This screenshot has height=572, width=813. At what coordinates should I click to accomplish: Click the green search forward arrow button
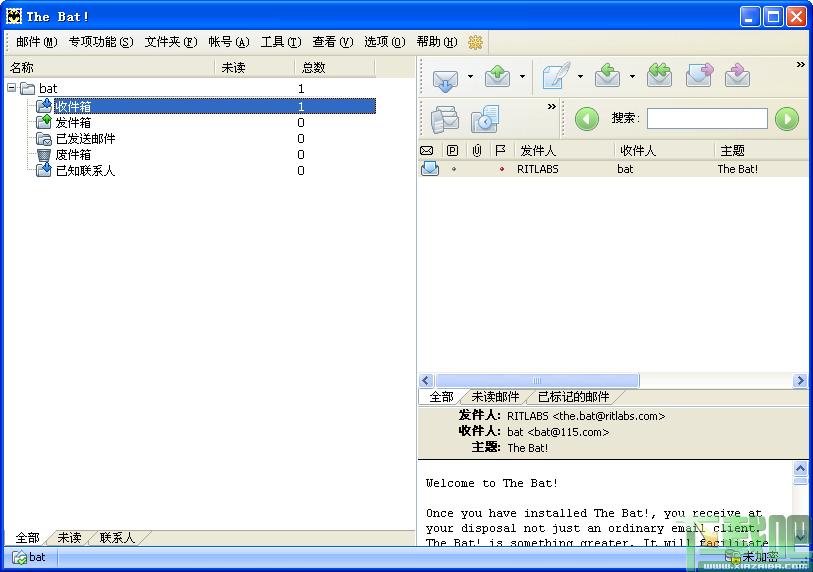pyautogui.click(x=787, y=119)
